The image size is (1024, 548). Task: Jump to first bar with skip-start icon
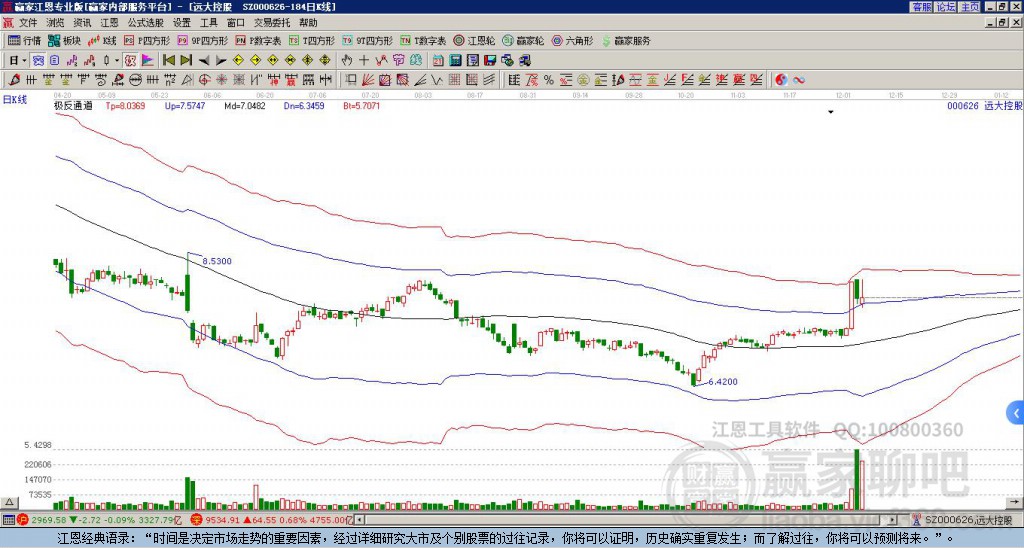click(x=168, y=61)
